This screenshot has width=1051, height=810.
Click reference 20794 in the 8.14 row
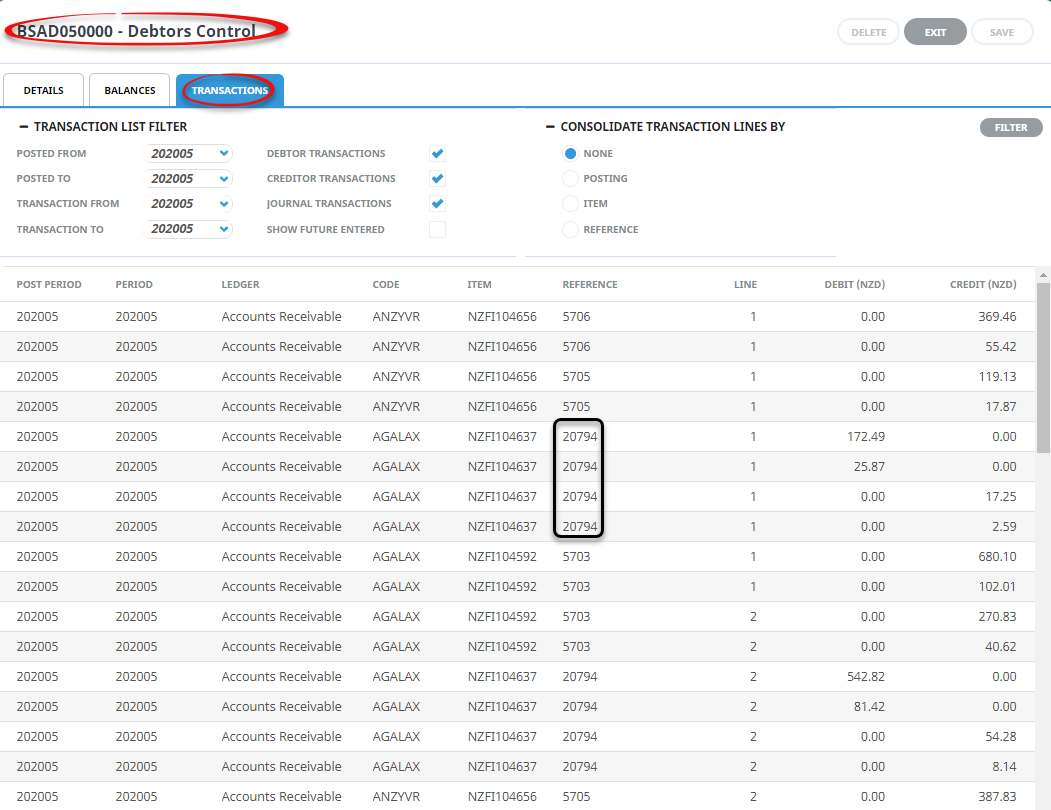[580, 766]
